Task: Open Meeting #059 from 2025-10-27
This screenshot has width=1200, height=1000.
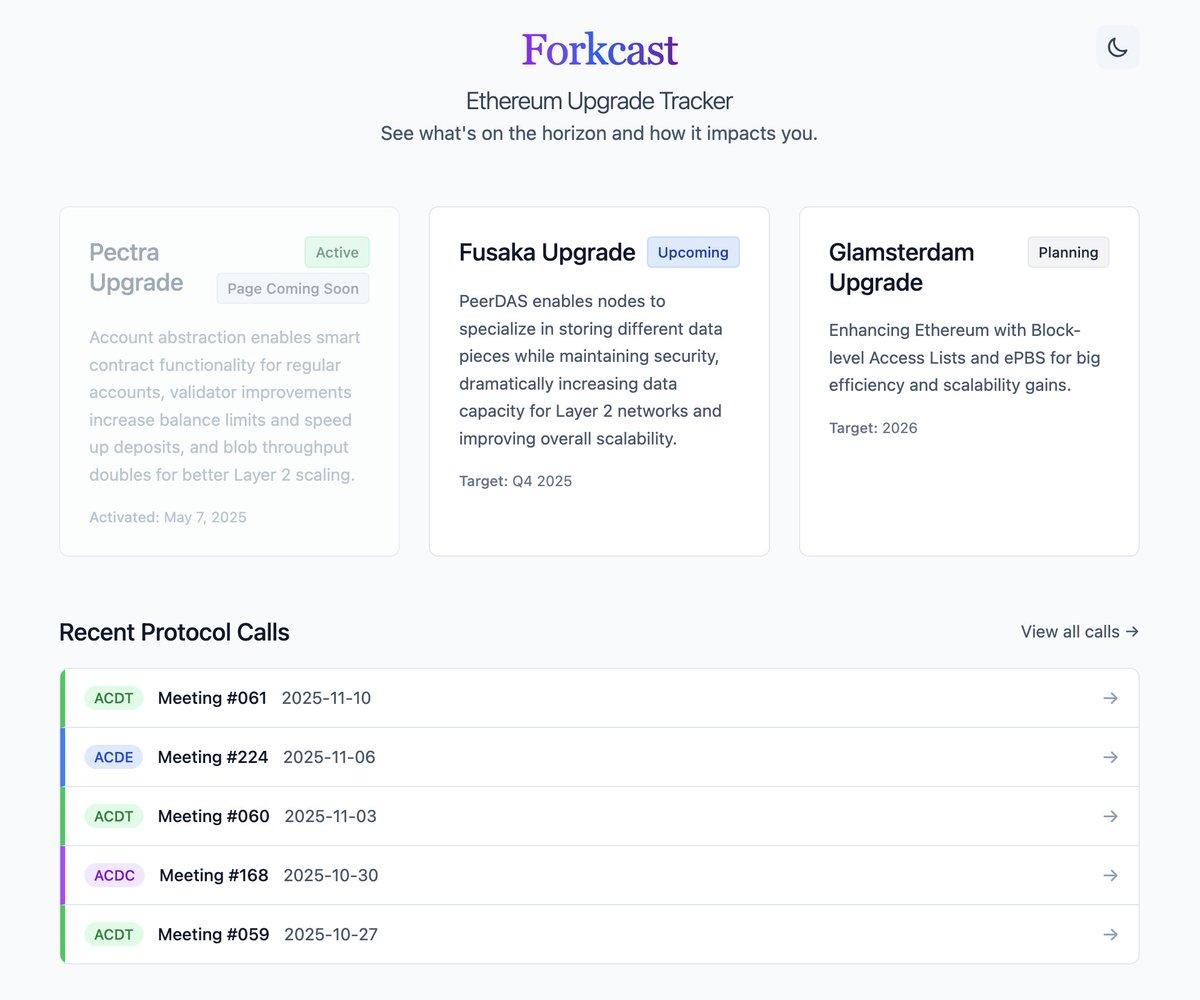Action: point(213,934)
